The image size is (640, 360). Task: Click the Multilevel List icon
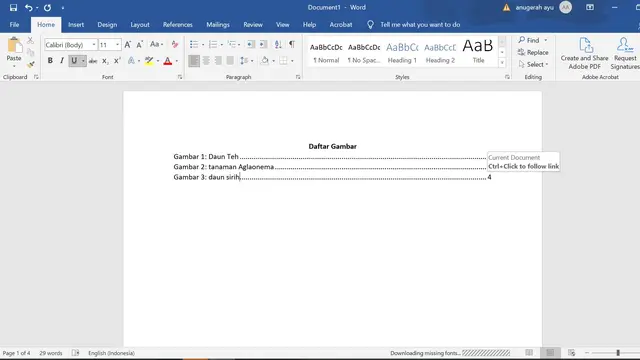pyautogui.click(x=232, y=44)
